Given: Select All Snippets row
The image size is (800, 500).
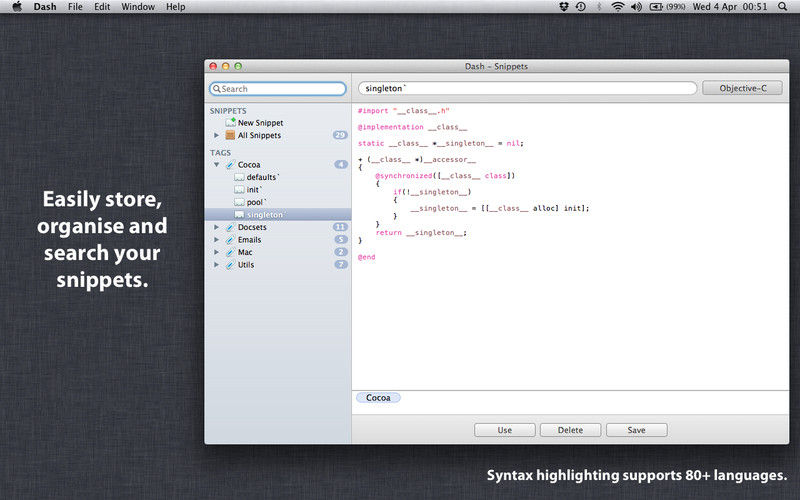Looking at the screenshot, I should point(278,135).
